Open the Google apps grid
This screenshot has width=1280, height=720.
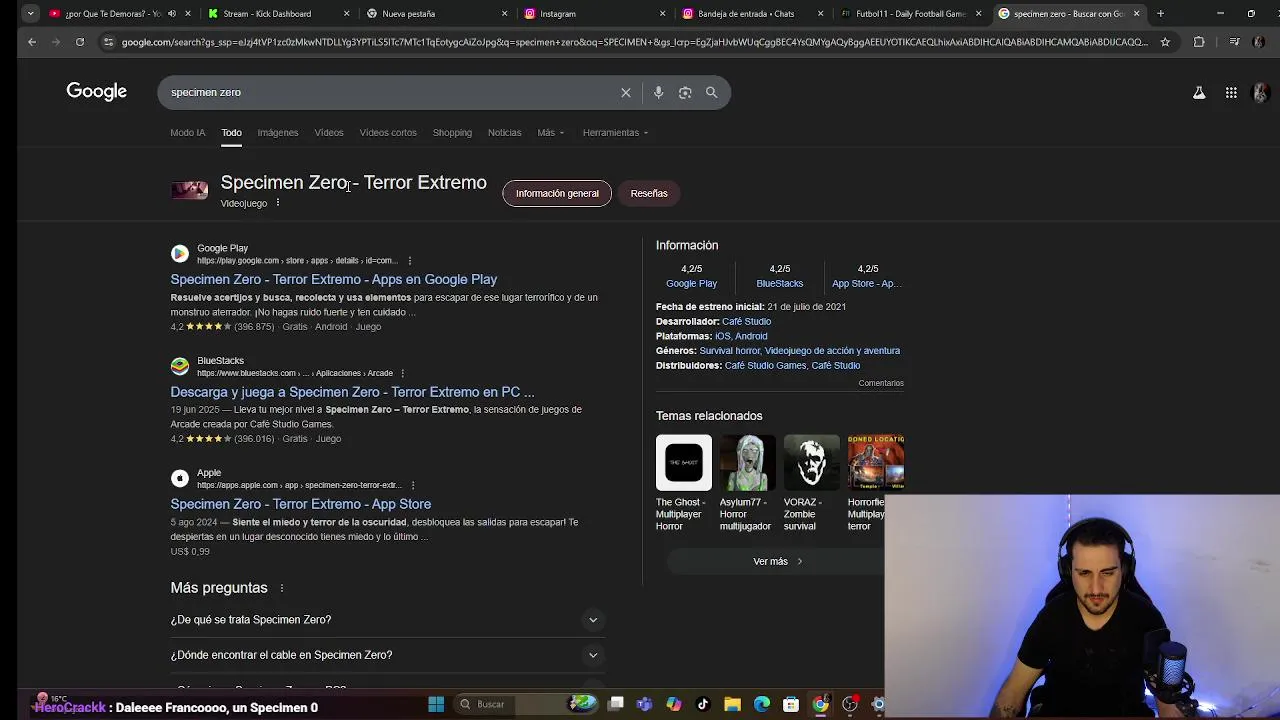[x=1231, y=92]
